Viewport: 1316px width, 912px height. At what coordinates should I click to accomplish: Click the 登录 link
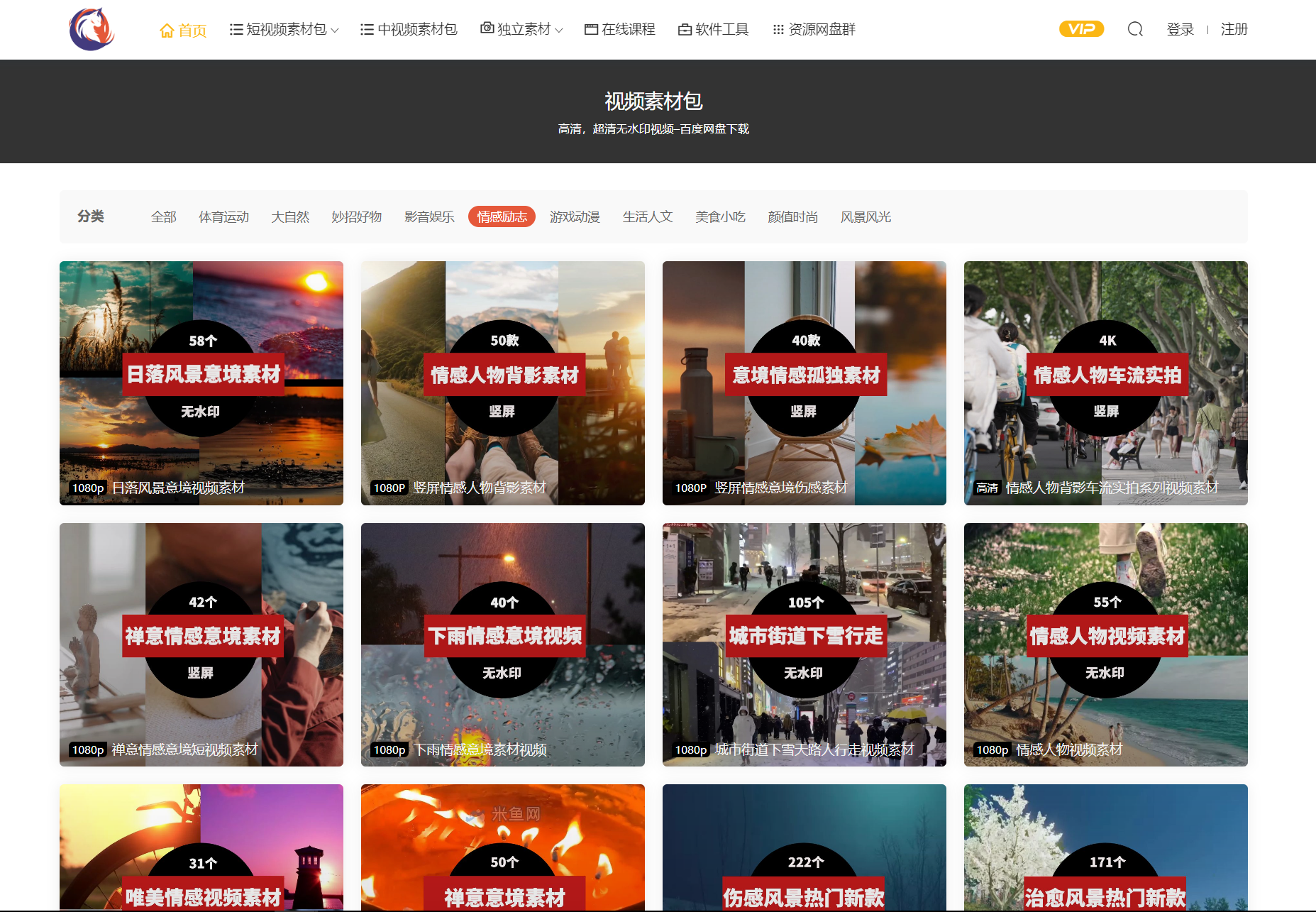(1180, 29)
